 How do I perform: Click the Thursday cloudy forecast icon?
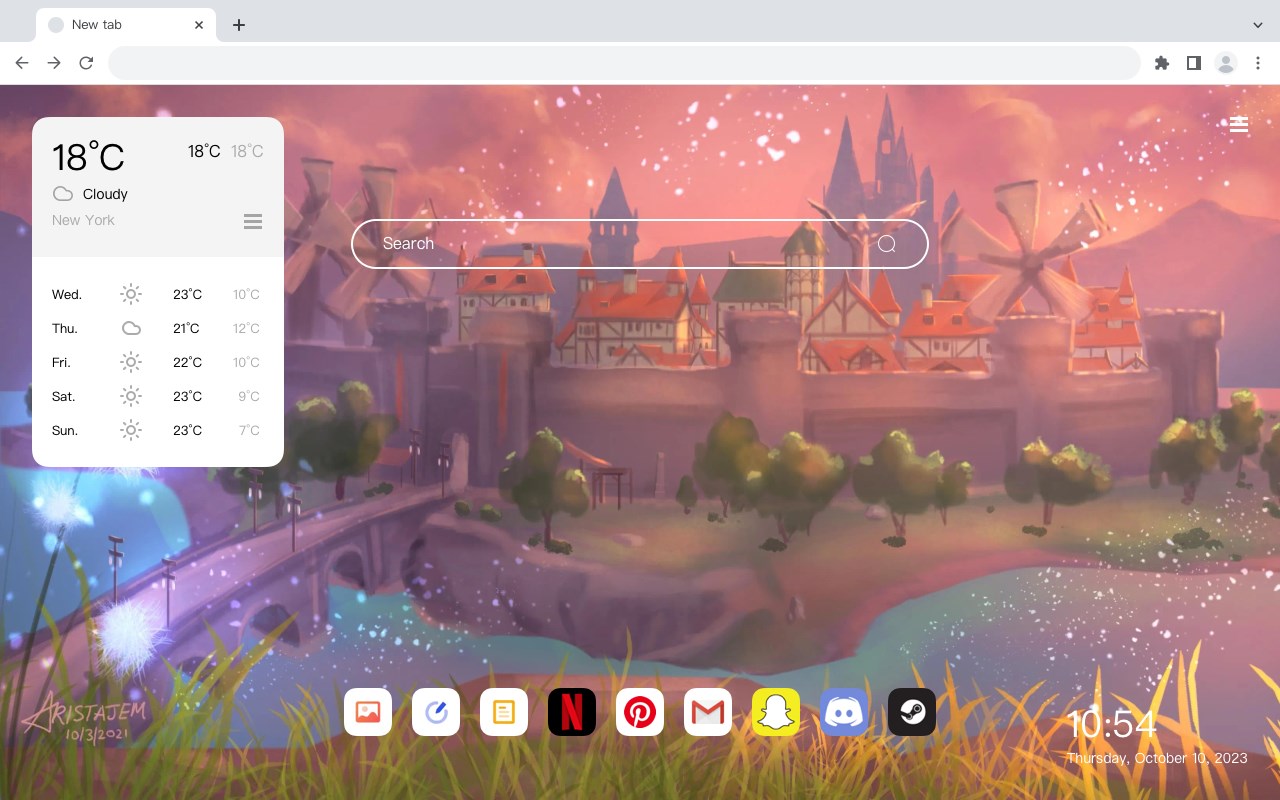point(131,328)
